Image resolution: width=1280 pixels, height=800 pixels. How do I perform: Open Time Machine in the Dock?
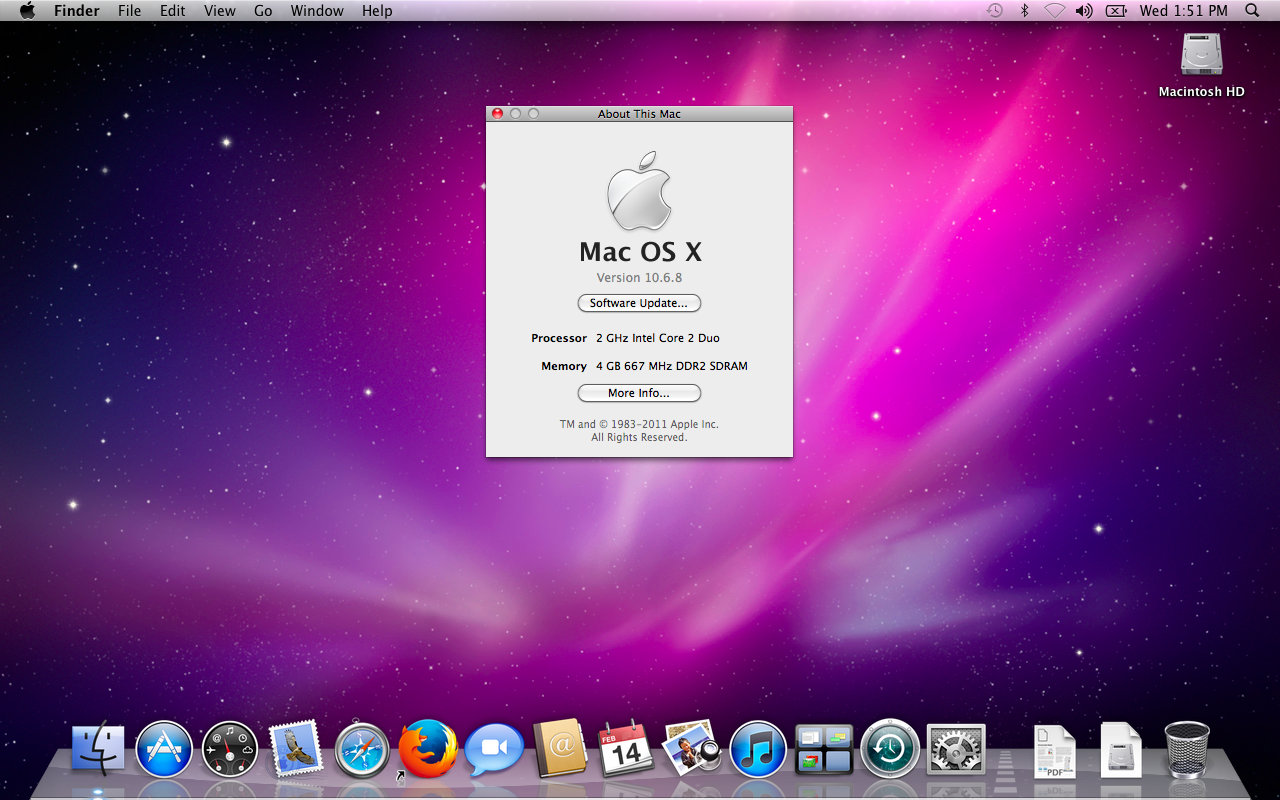click(x=890, y=749)
